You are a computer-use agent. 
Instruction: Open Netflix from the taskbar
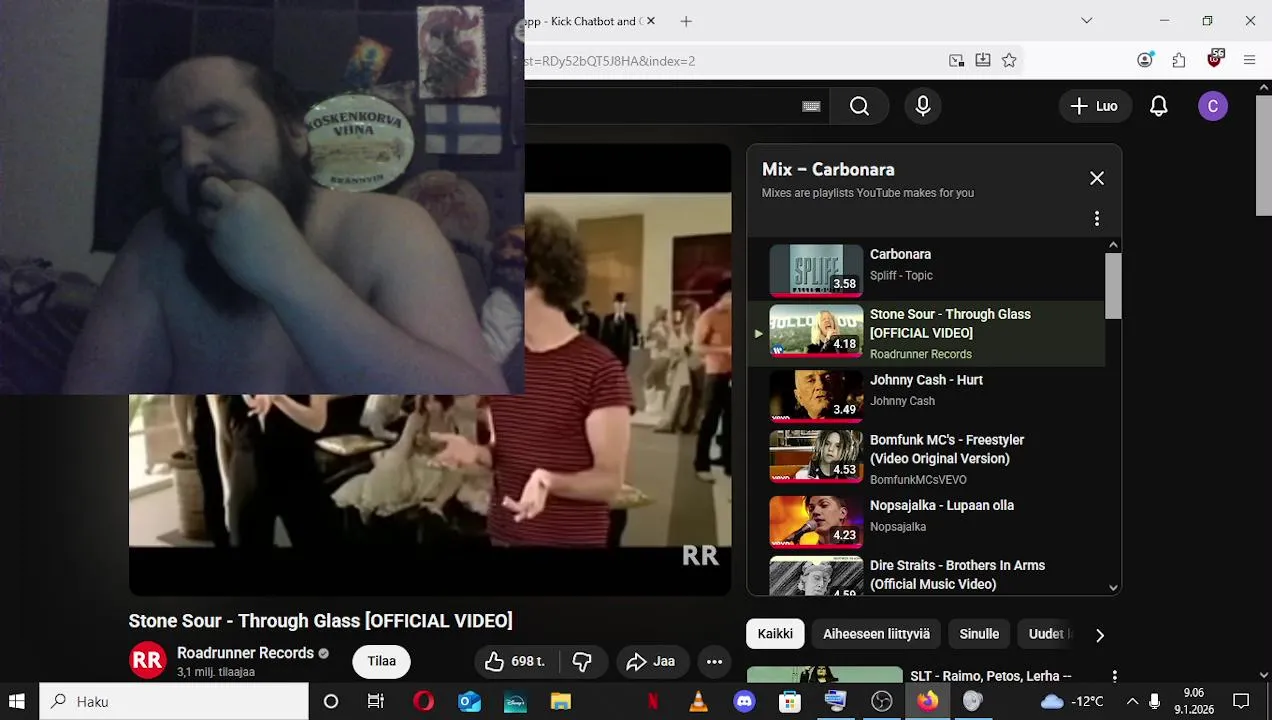[653, 701]
